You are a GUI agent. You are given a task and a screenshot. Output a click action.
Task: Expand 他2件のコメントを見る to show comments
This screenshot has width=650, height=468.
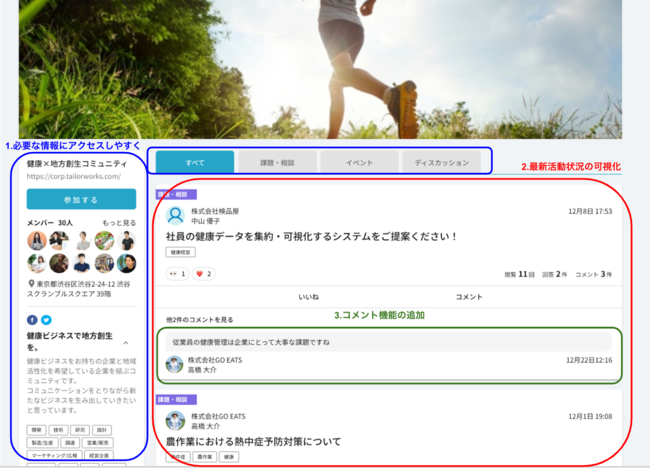click(200, 319)
